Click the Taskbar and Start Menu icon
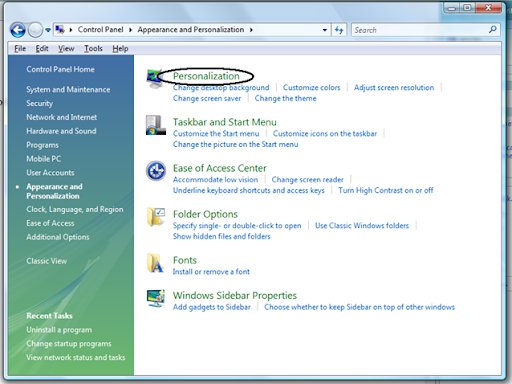 [x=156, y=125]
